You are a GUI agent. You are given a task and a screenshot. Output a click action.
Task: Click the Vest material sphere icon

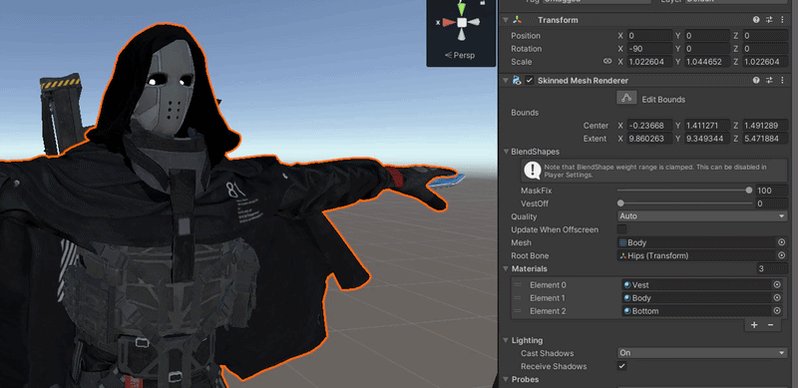coord(627,285)
